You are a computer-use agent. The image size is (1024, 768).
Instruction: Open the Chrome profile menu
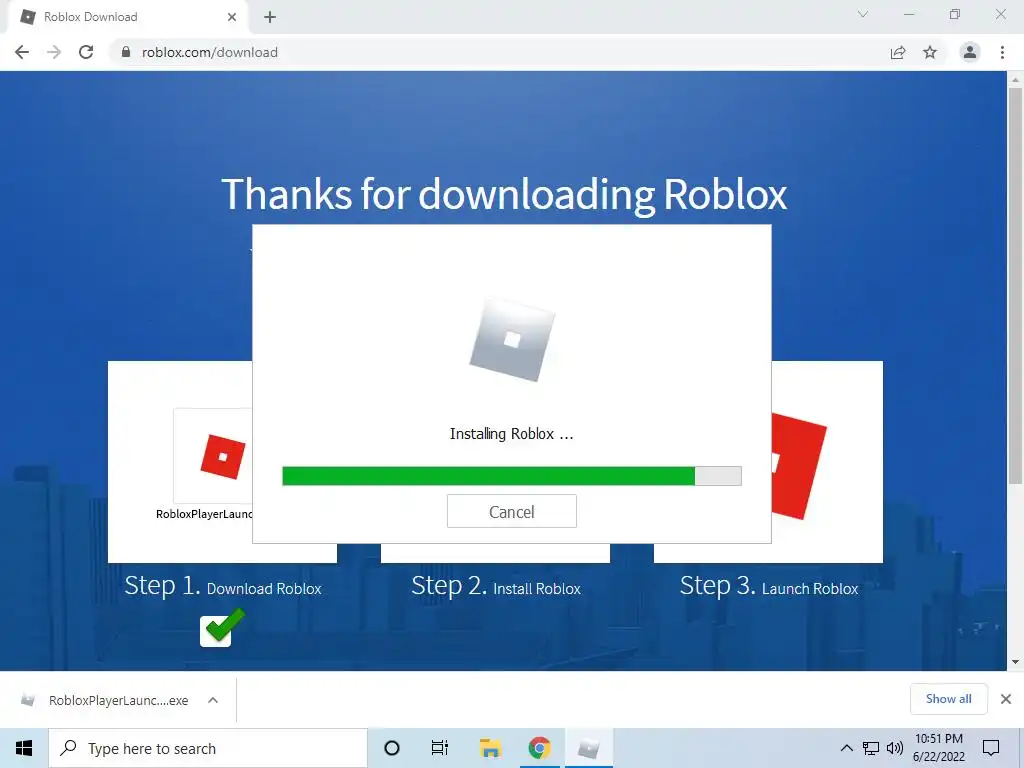coord(970,52)
